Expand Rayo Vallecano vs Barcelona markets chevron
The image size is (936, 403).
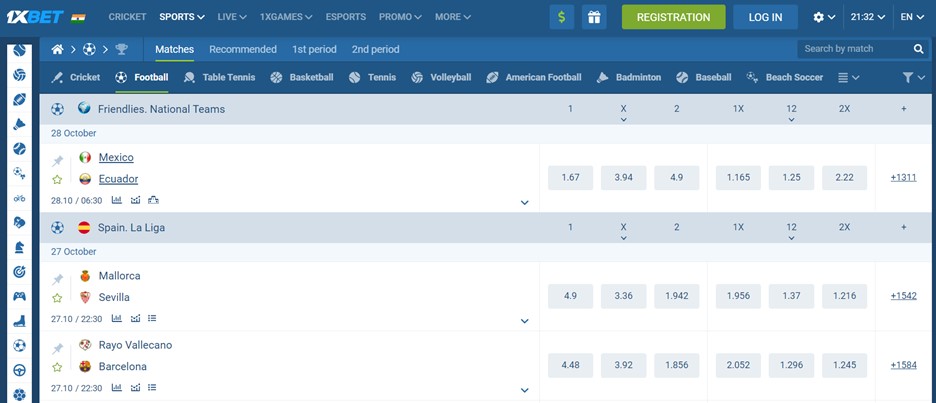pos(525,390)
